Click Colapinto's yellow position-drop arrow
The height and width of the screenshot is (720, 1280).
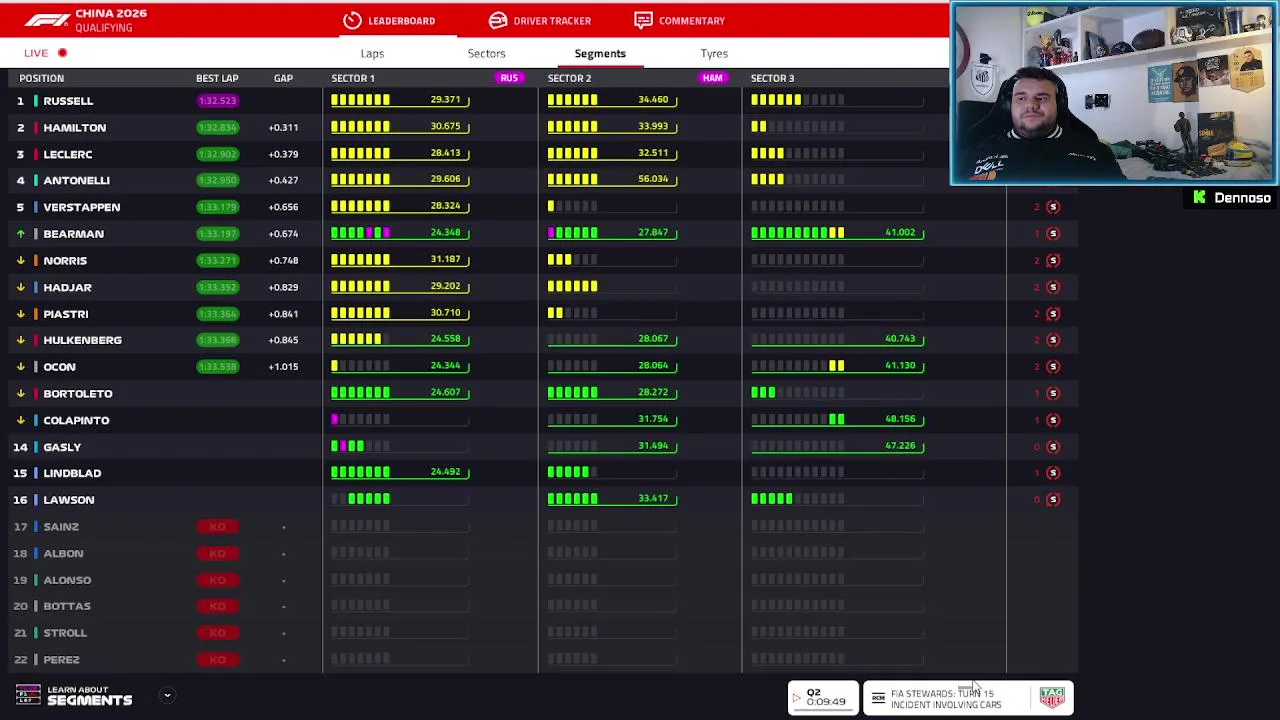click(20, 420)
